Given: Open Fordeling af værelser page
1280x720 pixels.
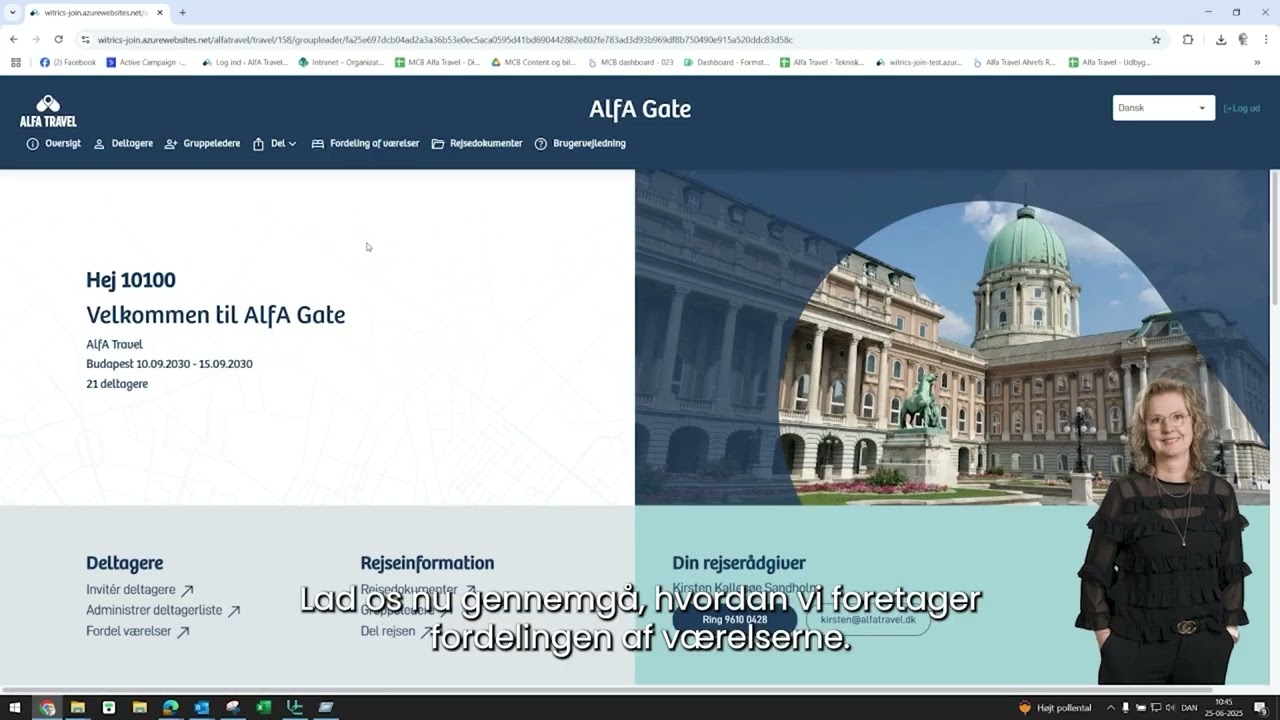Looking at the screenshot, I should [365, 144].
